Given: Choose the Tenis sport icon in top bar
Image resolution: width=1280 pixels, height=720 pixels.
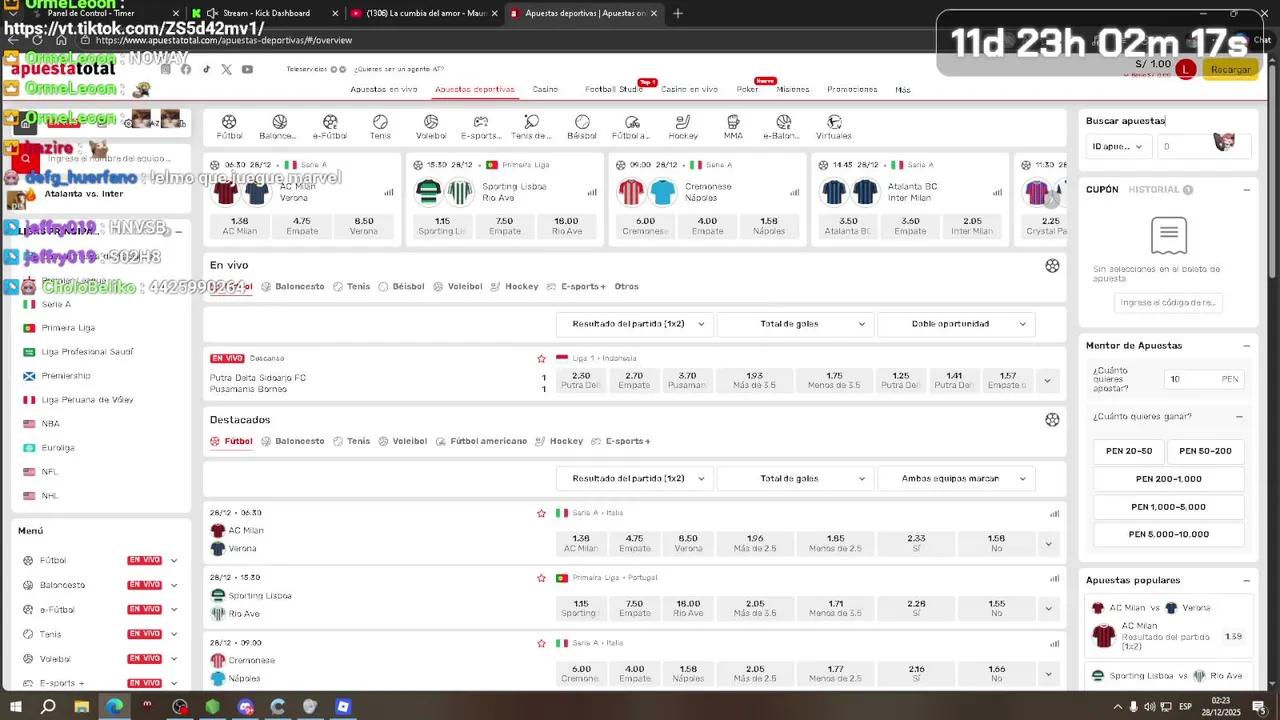Looking at the screenshot, I should point(380,122).
